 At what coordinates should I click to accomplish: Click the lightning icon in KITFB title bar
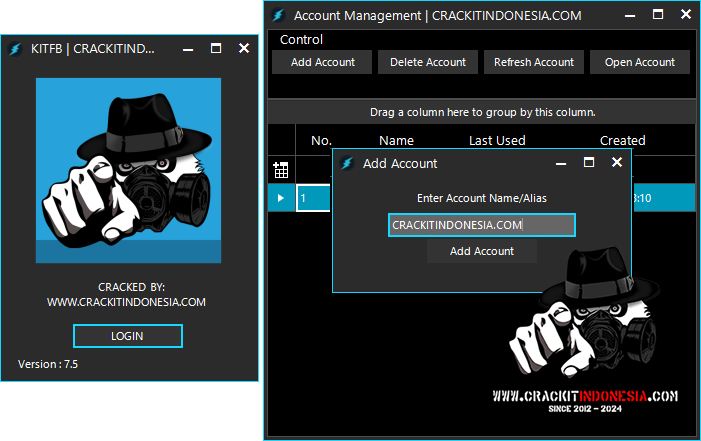tap(15, 49)
